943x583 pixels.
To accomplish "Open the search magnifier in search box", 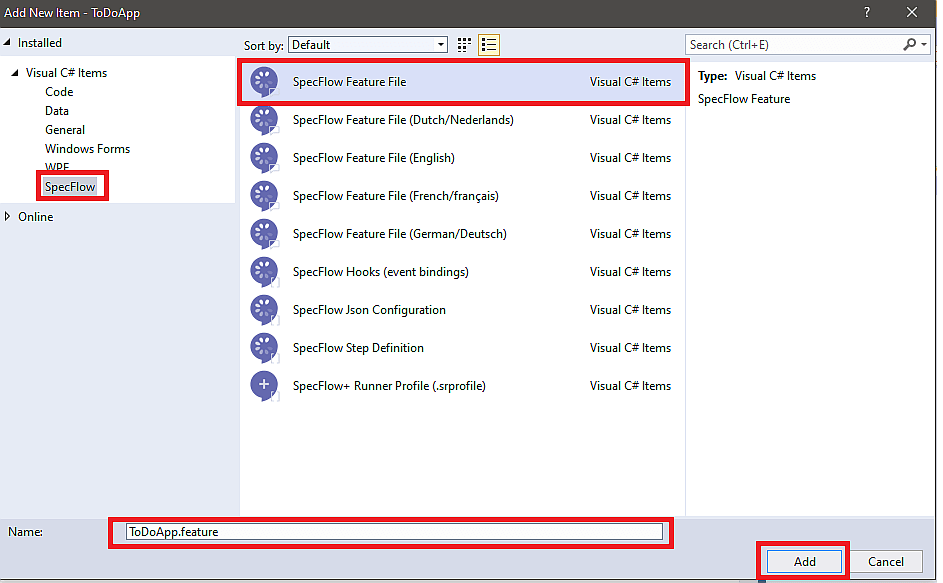I will click(908, 44).
